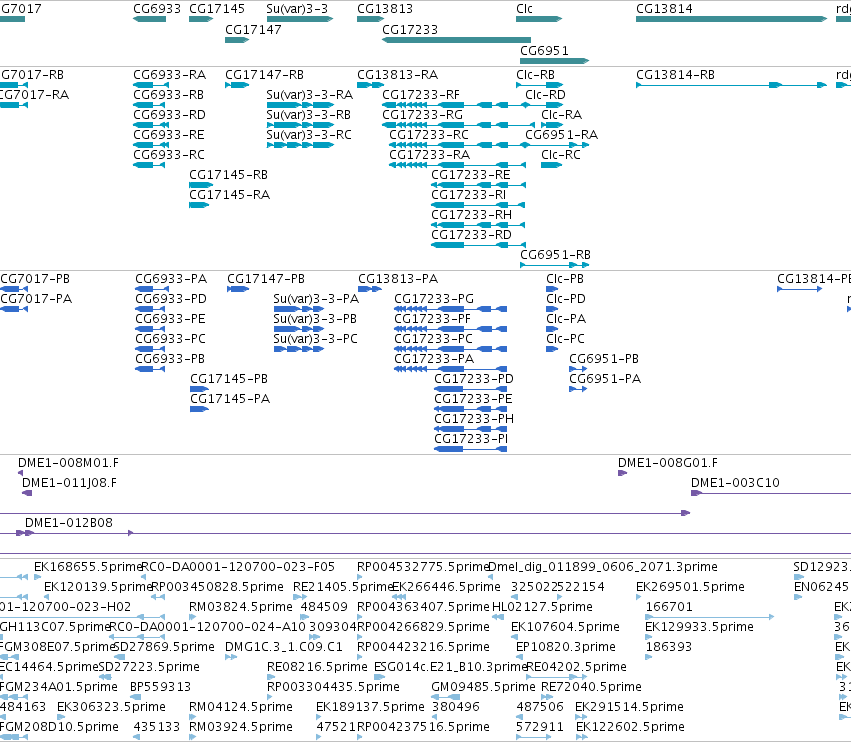Click transcript Su(var)3-3-RC
The width and height of the screenshot is (851, 742).
click(x=309, y=135)
